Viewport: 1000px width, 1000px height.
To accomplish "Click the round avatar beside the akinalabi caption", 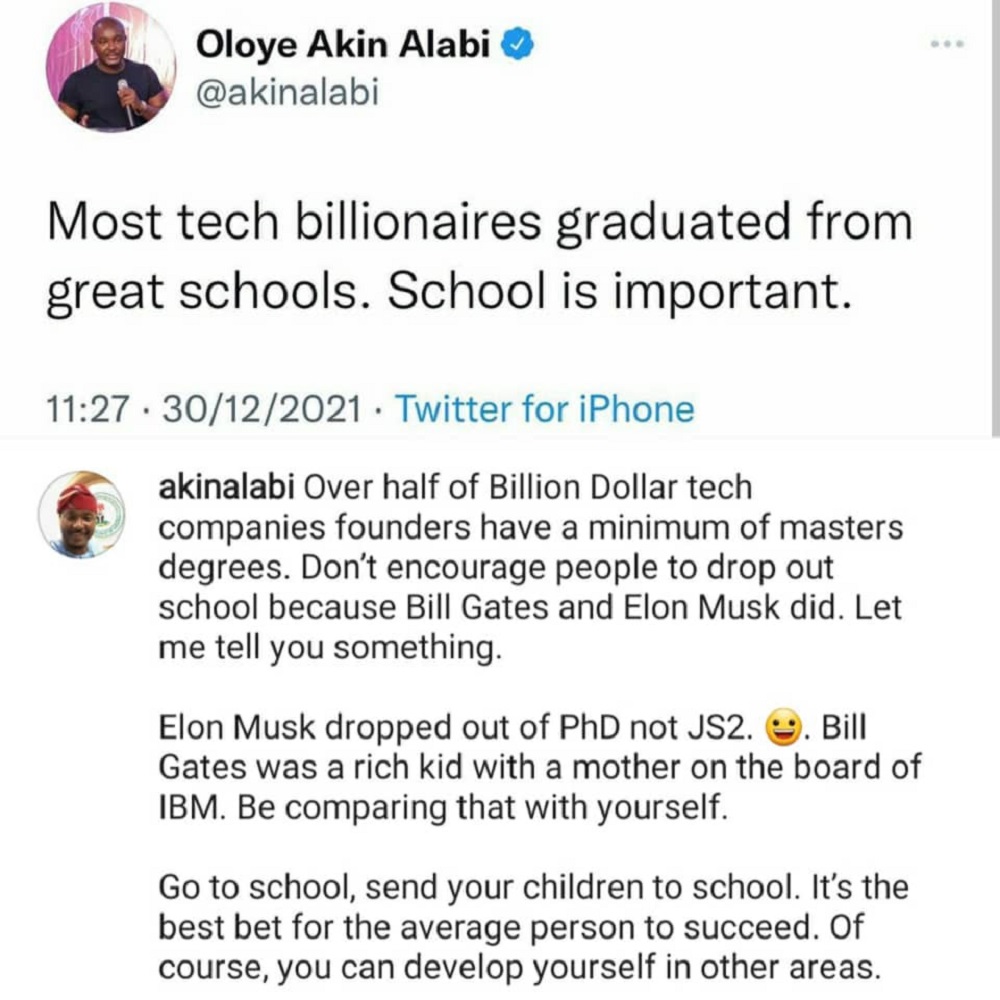I will click(x=80, y=514).
